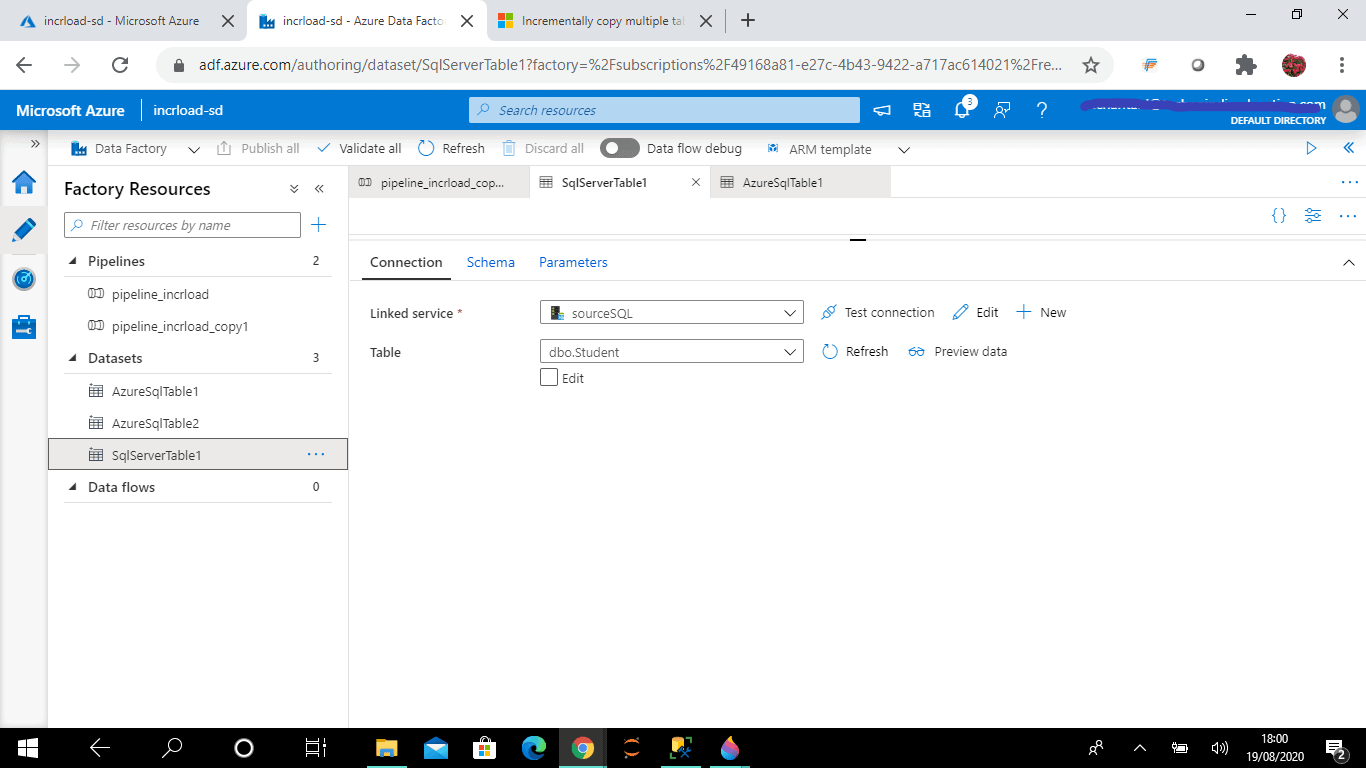Switch to the Schema tab
1366x768 pixels.
pos(491,262)
